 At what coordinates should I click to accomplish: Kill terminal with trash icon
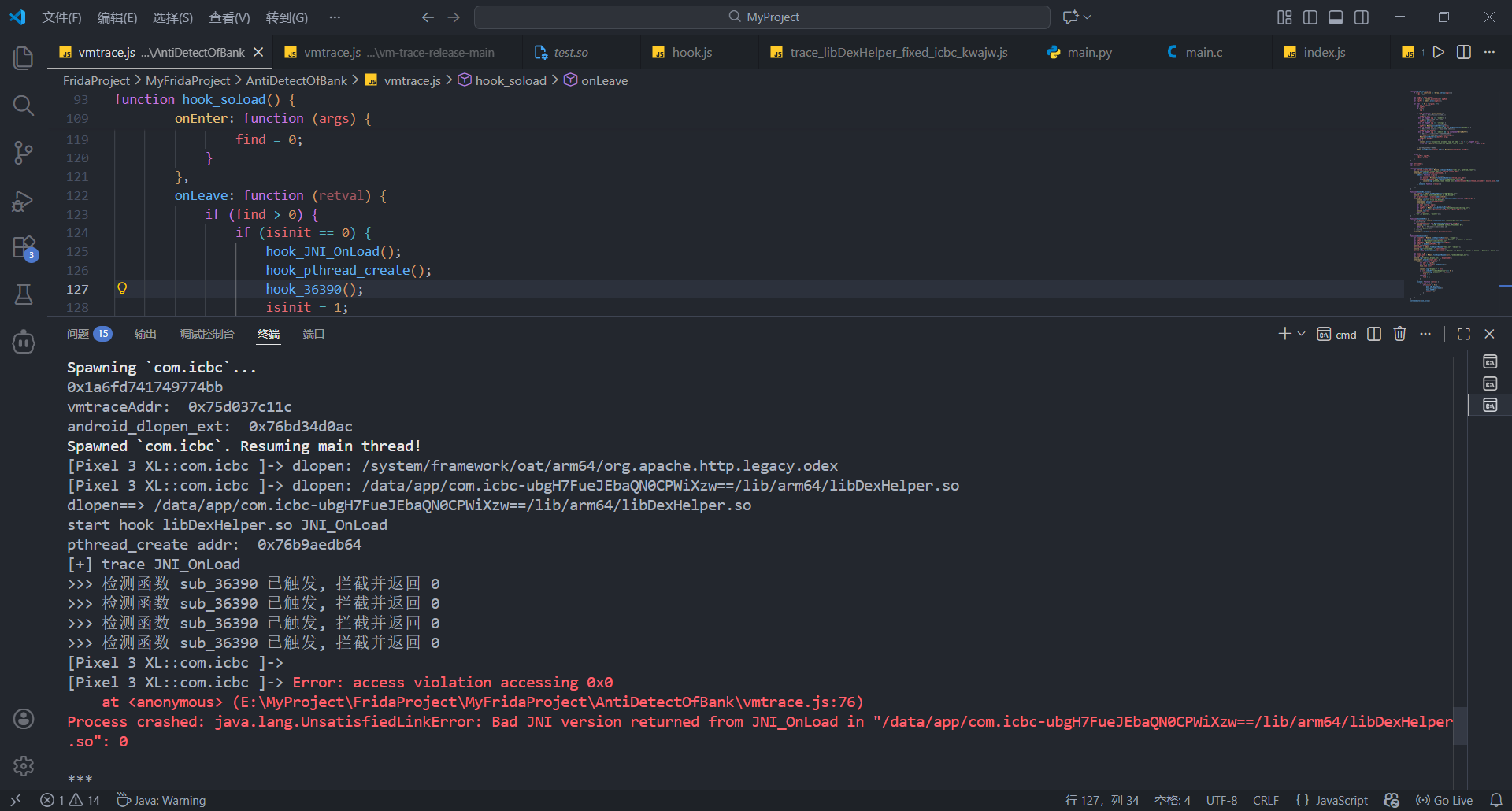(x=1399, y=334)
